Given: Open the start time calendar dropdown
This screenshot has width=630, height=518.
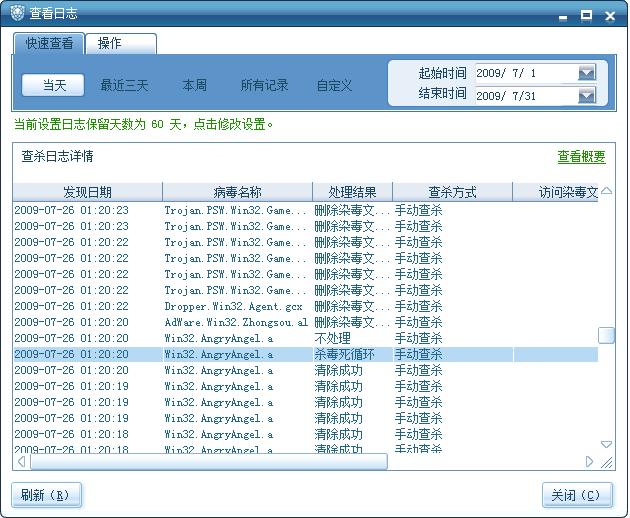Looking at the screenshot, I should tap(587, 73).
